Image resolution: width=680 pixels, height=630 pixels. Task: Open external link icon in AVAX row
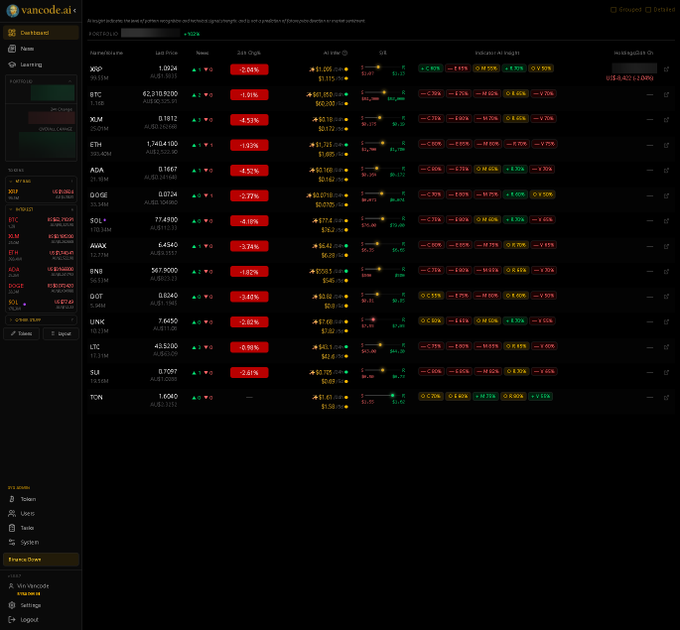(x=666, y=246)
